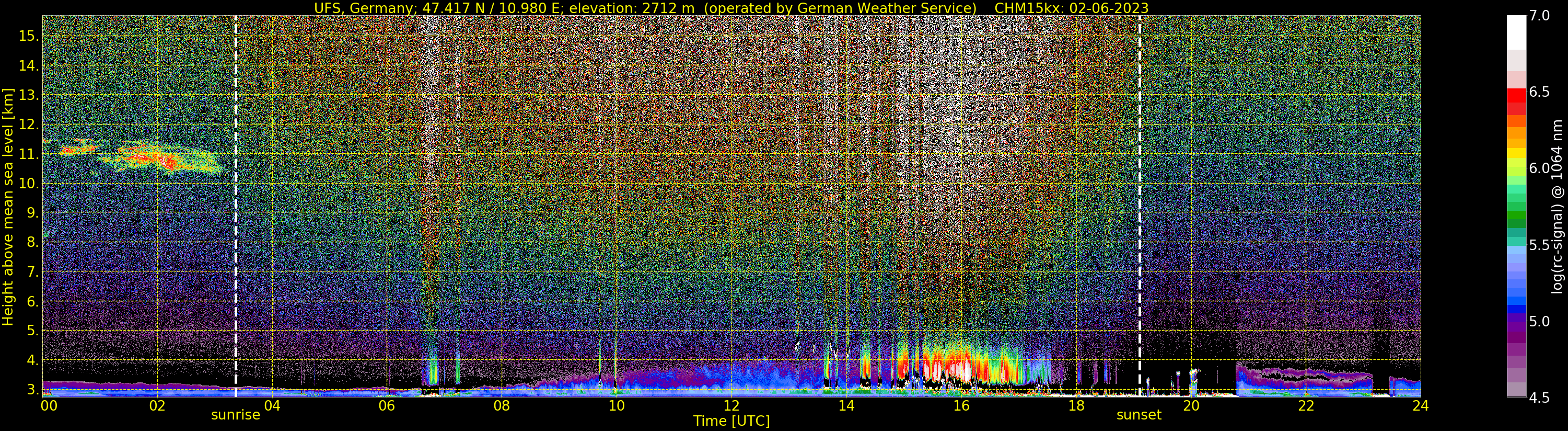This screenshot has height=431, width=1568.
Task: Click the height tick label '4.'
Action: 32,360
